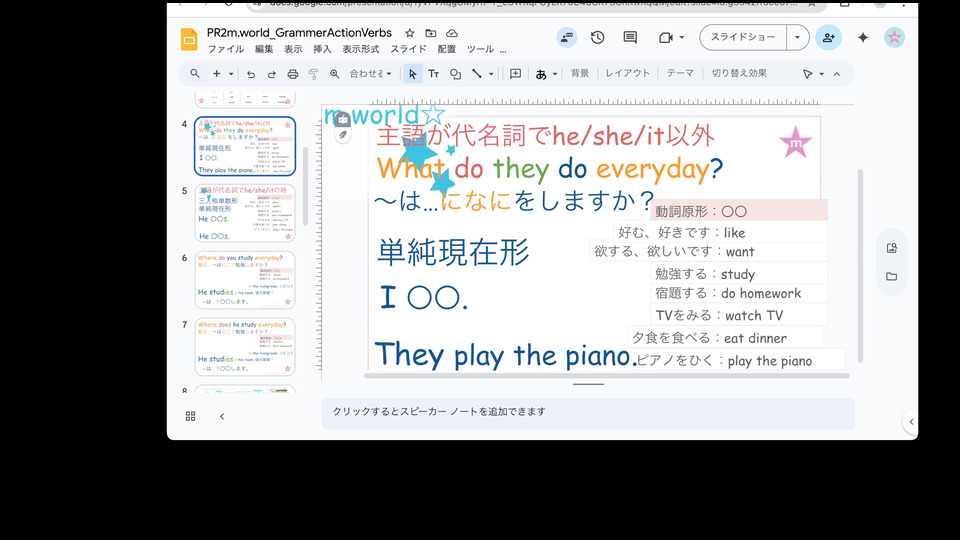
Task: Click the undo arrow icon
Action: click(251, 74)
